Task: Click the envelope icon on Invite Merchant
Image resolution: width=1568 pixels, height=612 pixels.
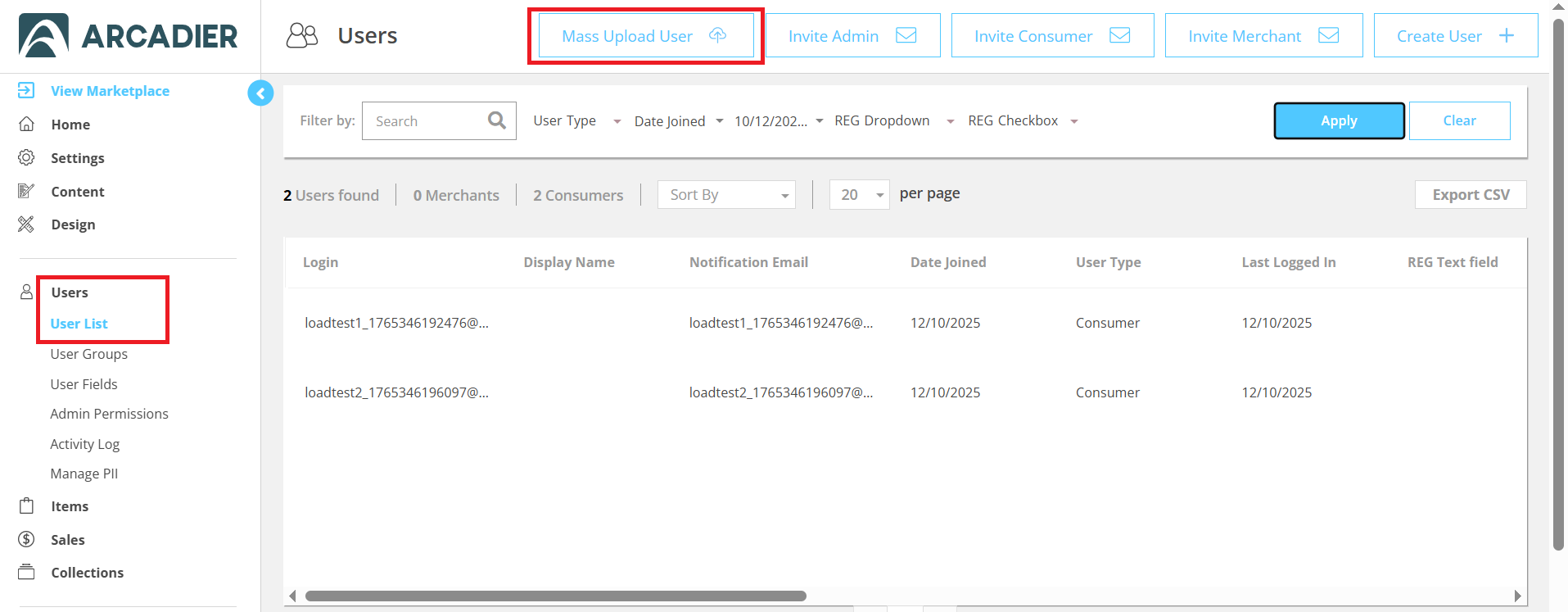Action: (1329, 35)
